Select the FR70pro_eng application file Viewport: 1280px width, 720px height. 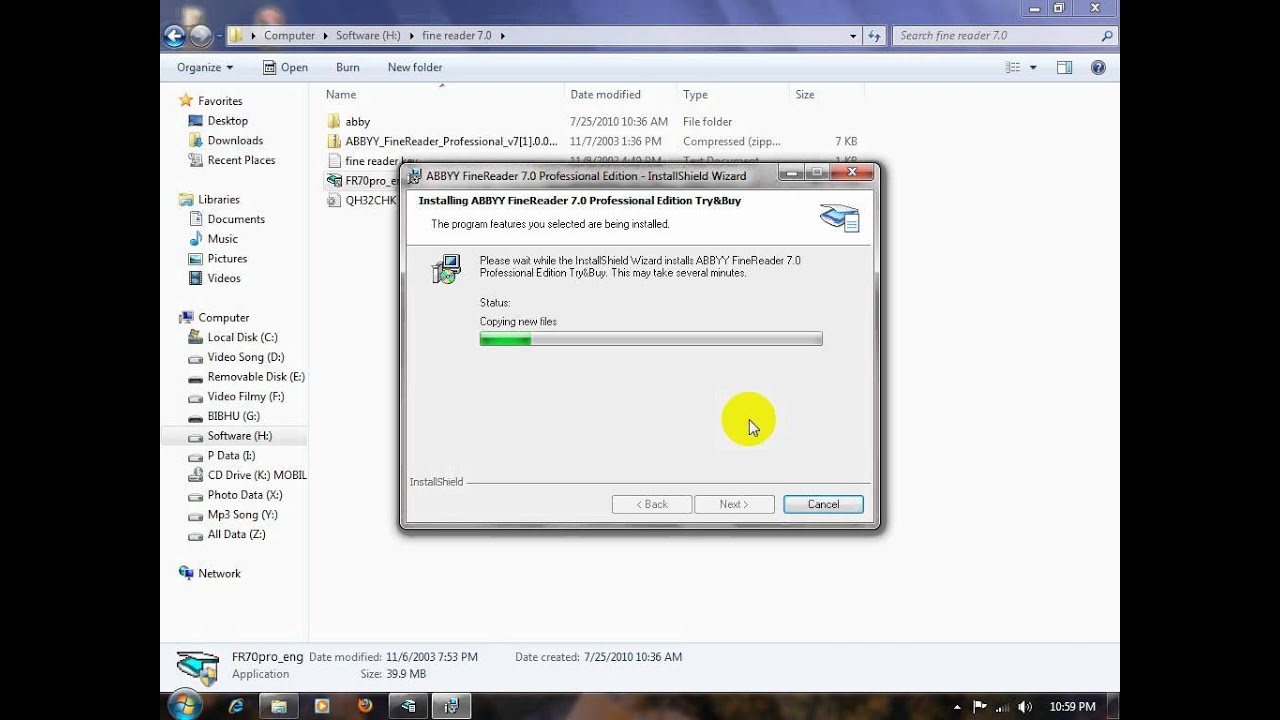click(x=363, y=181)
